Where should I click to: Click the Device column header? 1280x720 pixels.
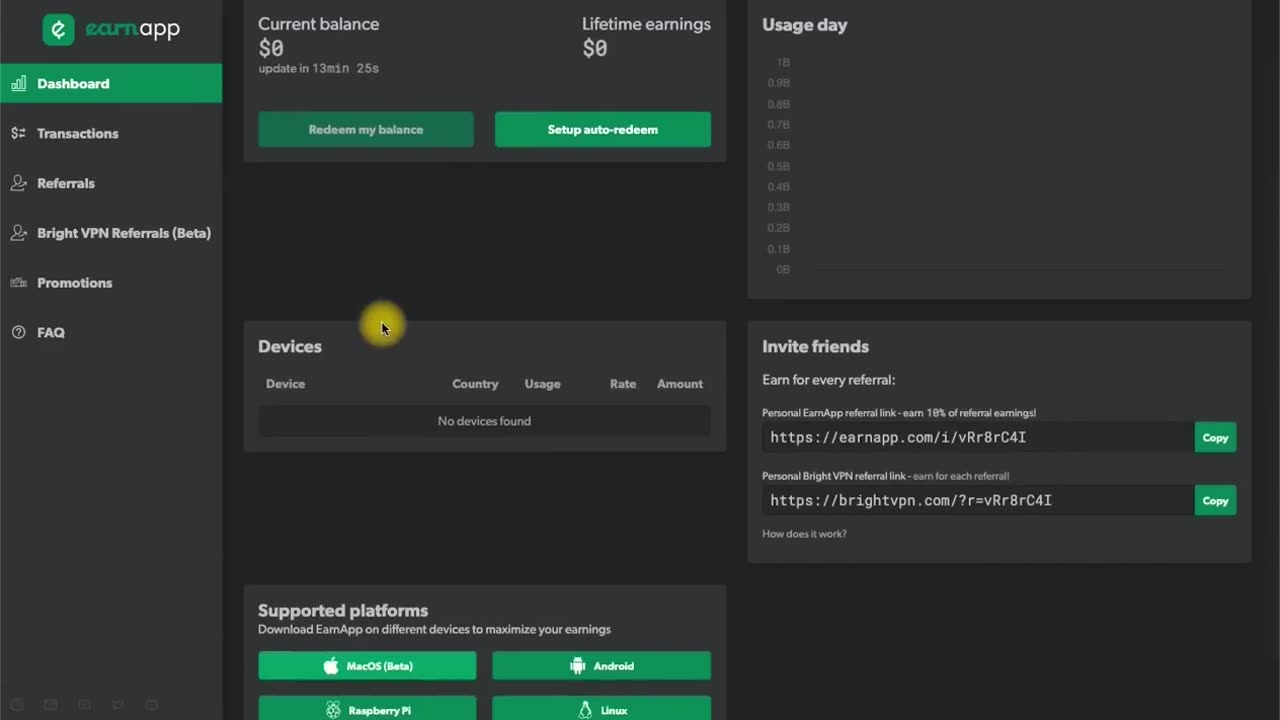285,384
